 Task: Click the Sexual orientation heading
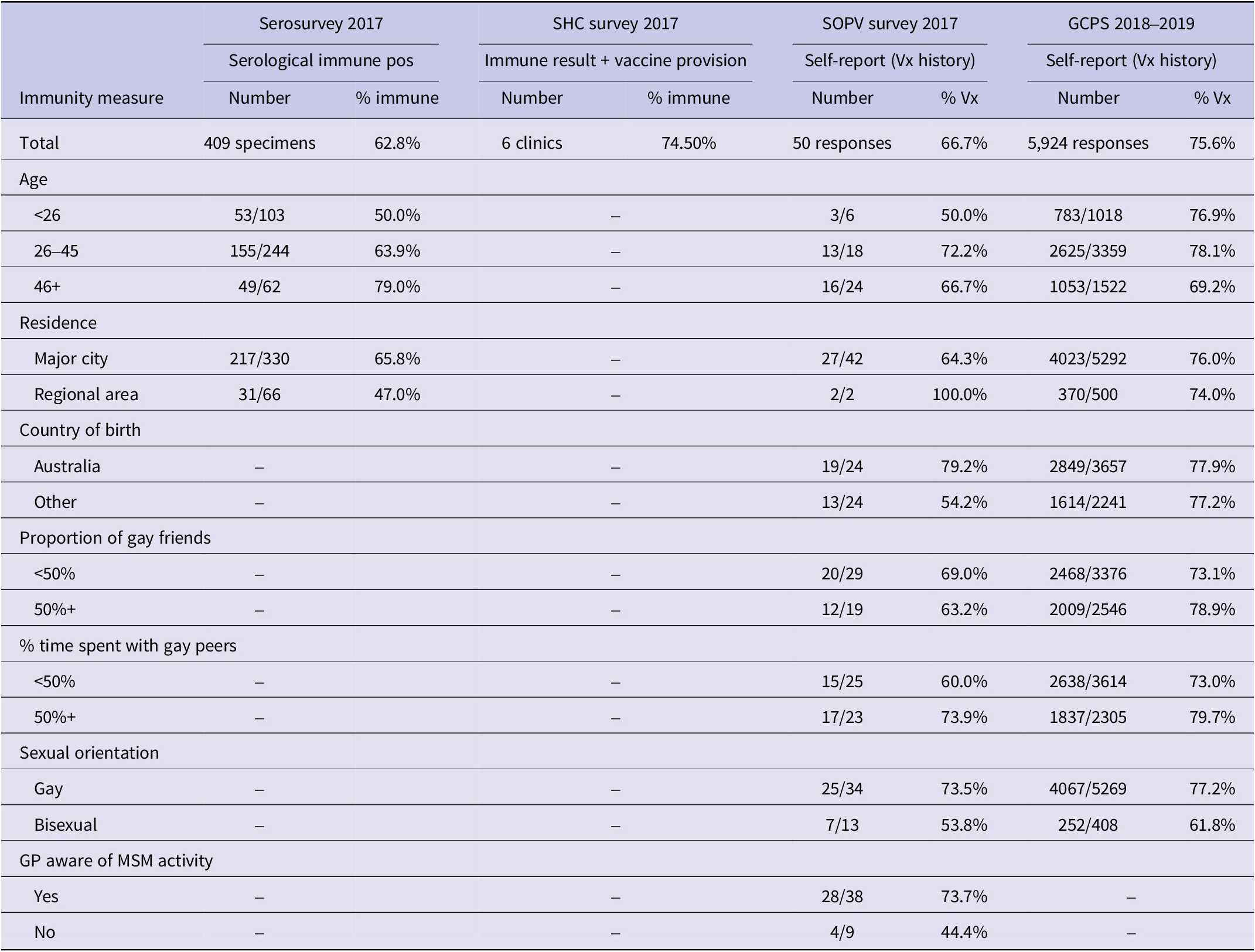click(x=89, y=753)
